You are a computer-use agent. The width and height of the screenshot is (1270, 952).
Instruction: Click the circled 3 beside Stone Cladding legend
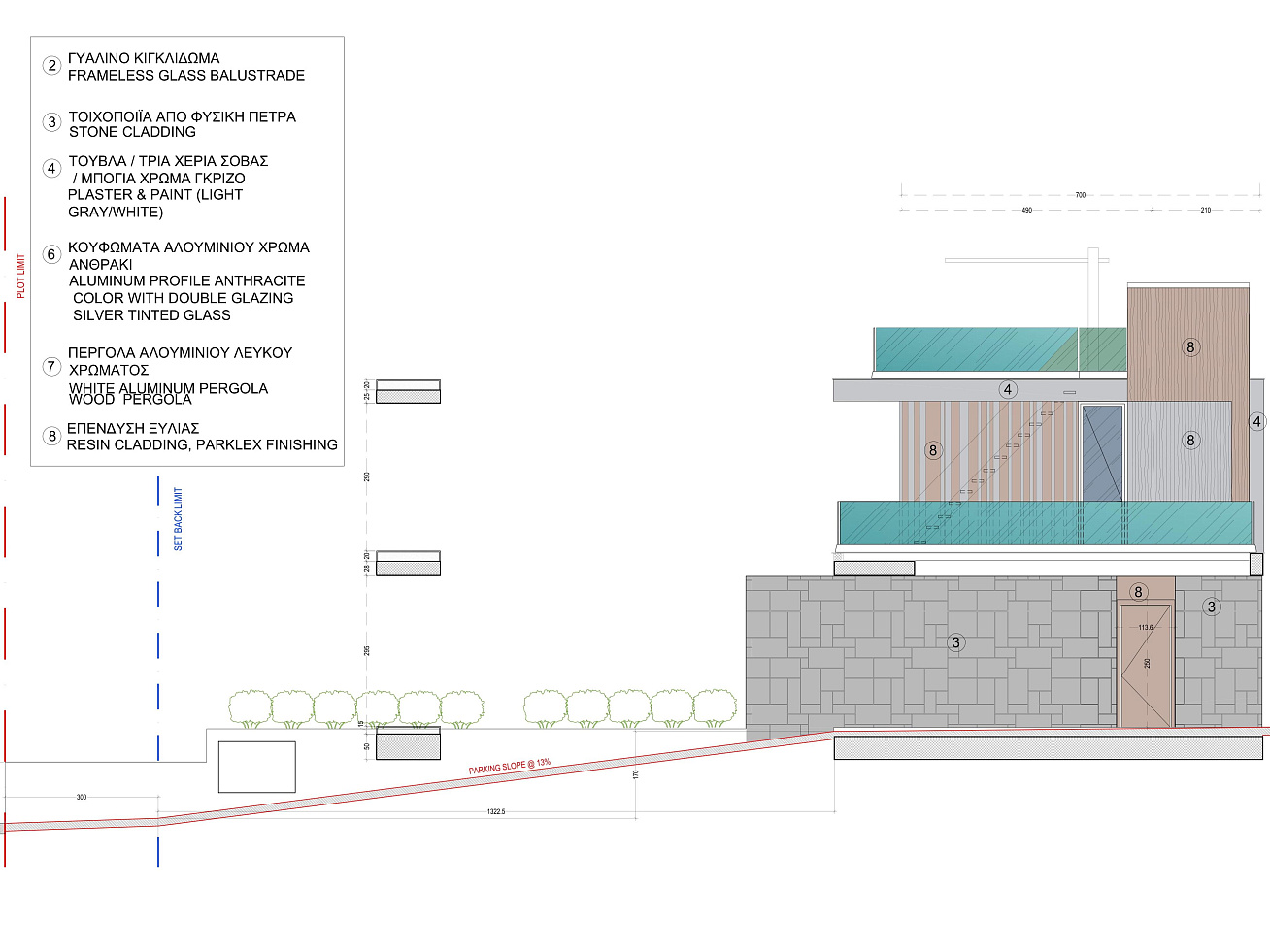tap(51, 122)
